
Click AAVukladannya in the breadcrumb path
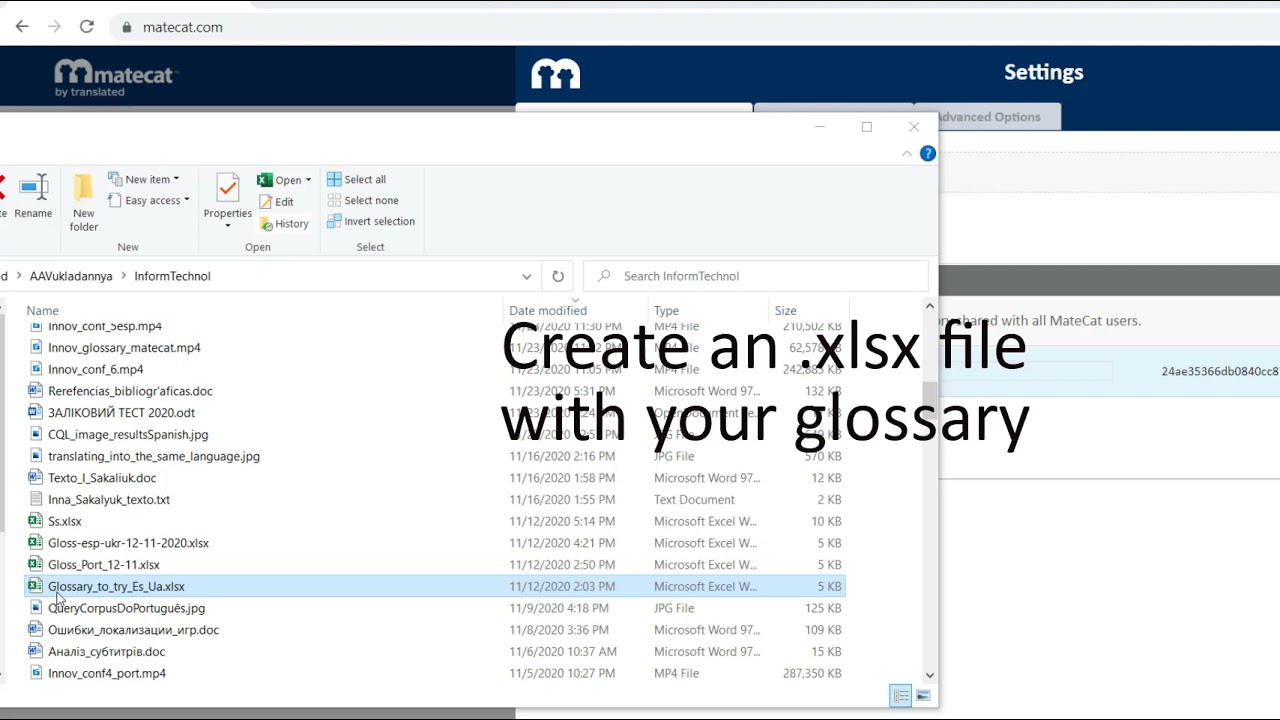coord(71,276)
